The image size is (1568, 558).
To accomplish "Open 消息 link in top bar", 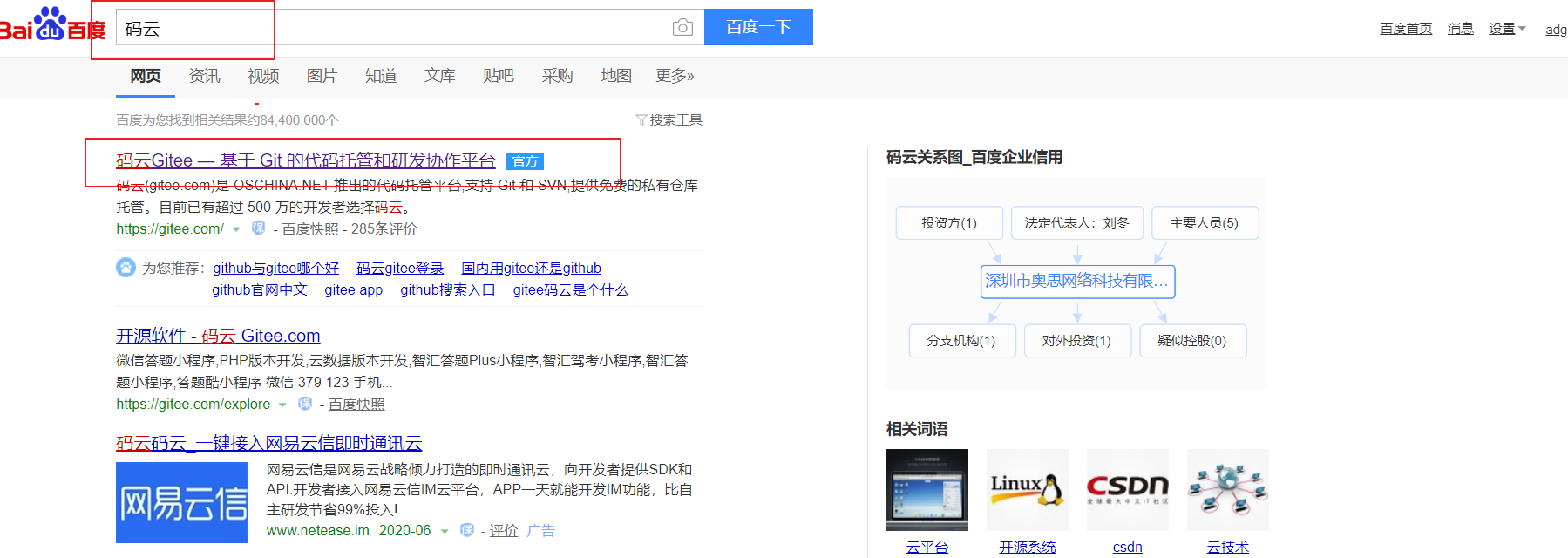I will point(1460,29).
